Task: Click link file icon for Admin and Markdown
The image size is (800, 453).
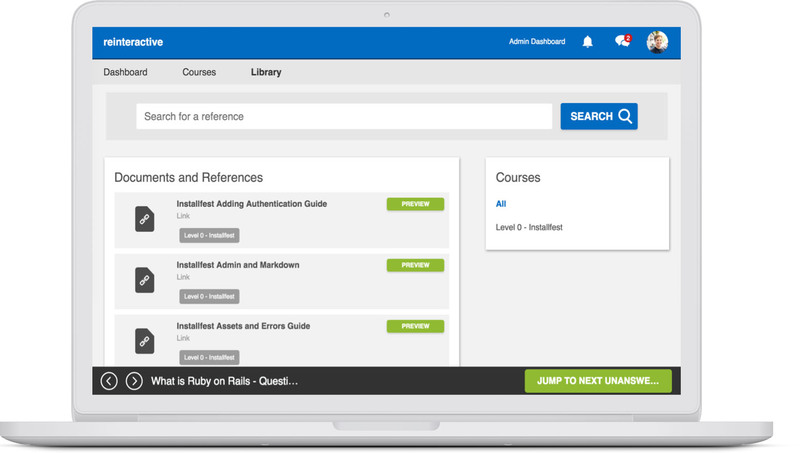Action: pyautogui.click(x=145, y=280)
